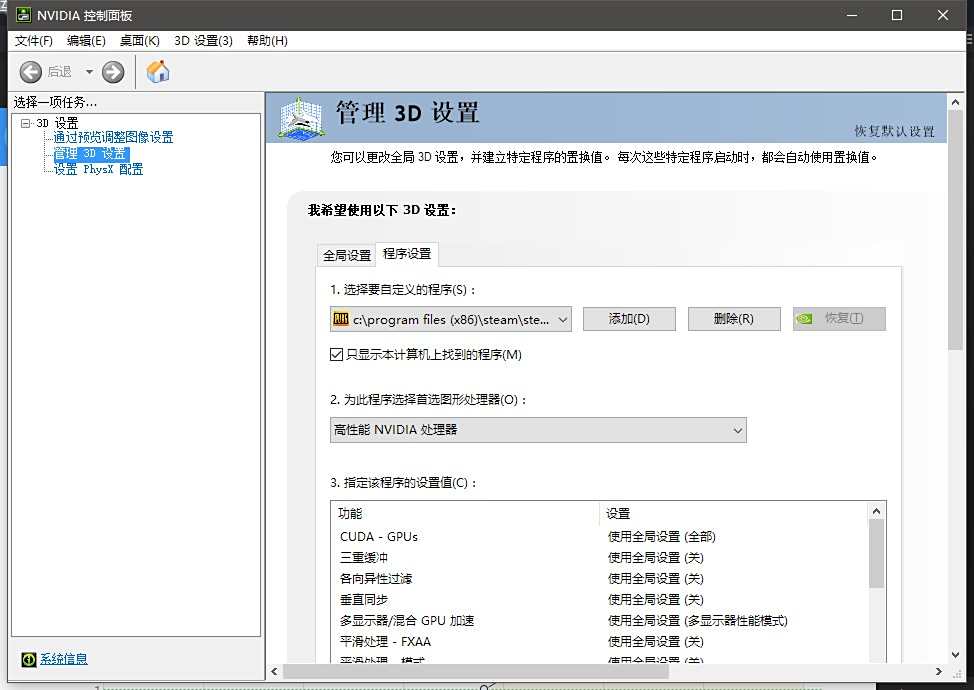This screenshot has height=690, width=974.
Task: Select 通过预览调整图像设置 in task tree
Action: [113, 137]
